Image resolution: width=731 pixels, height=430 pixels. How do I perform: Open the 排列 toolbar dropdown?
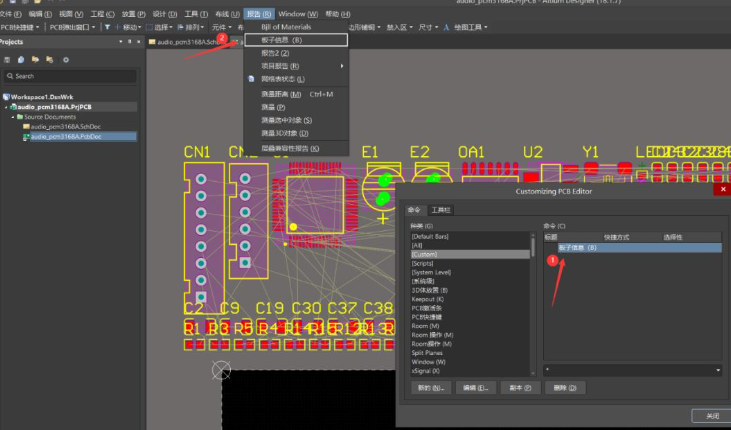tap(191, 28)
